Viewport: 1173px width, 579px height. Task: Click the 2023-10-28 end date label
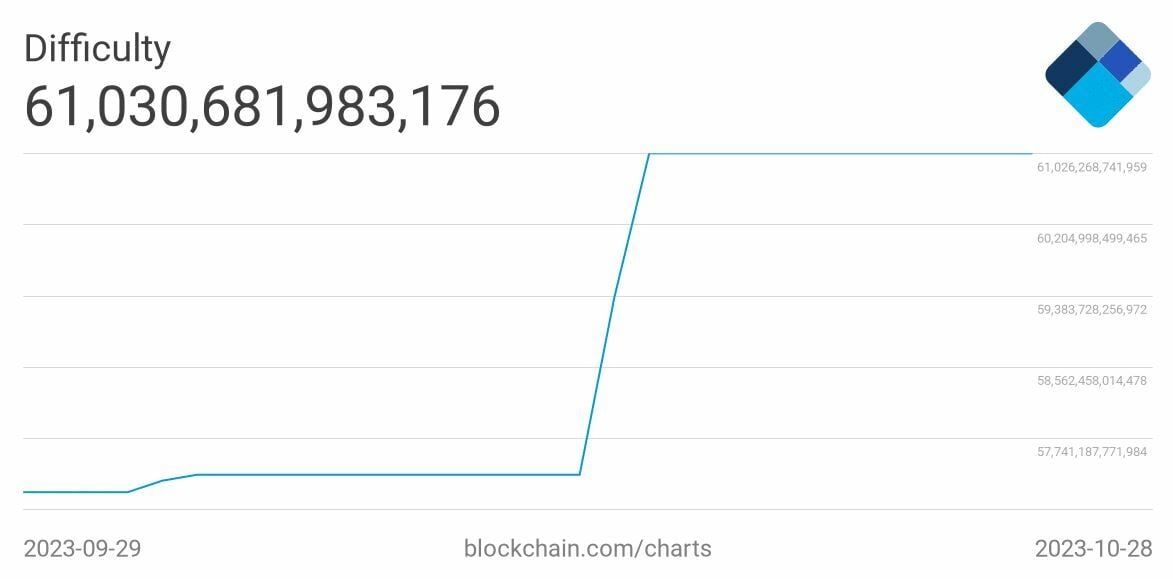(x=1093, y=548)
